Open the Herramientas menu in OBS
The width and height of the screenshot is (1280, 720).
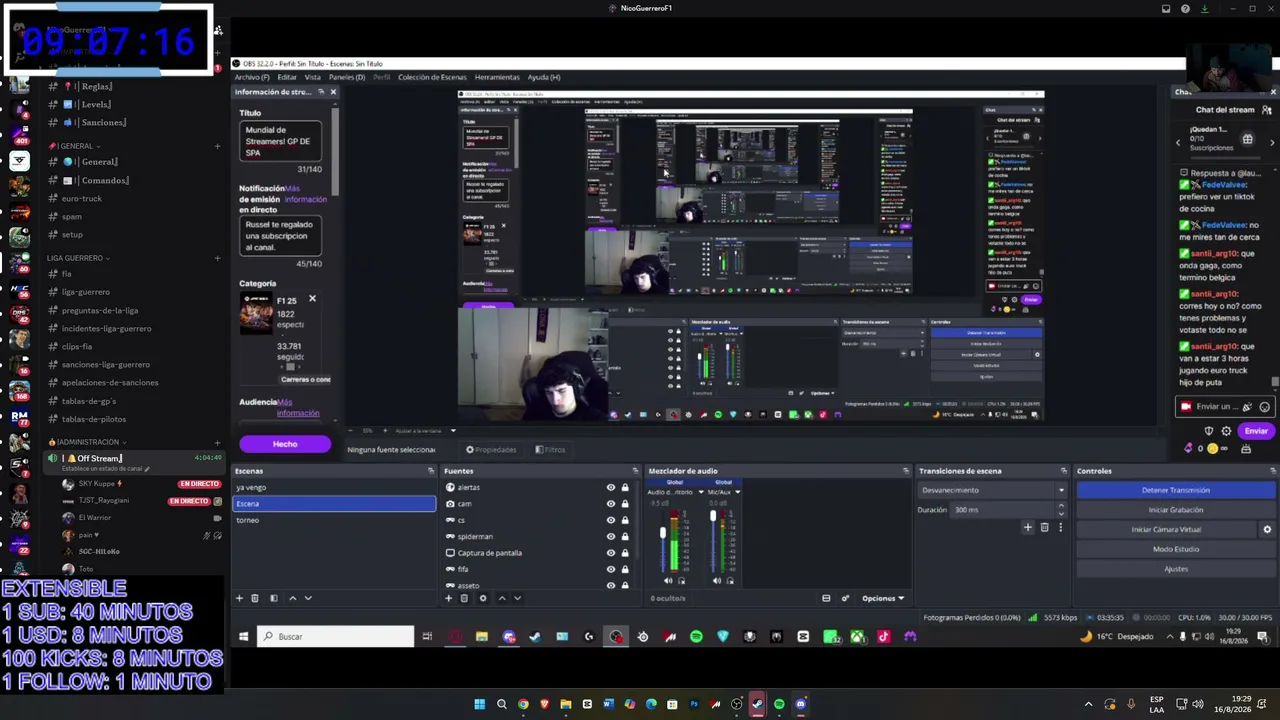[497, 77]
